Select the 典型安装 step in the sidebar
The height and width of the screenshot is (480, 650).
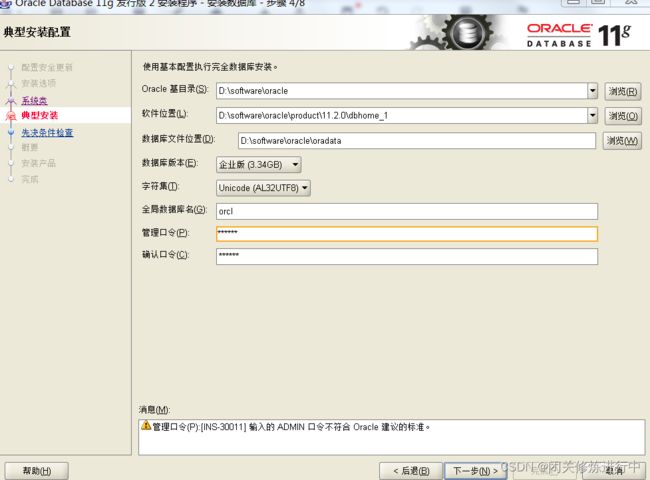tap(40, 115)
